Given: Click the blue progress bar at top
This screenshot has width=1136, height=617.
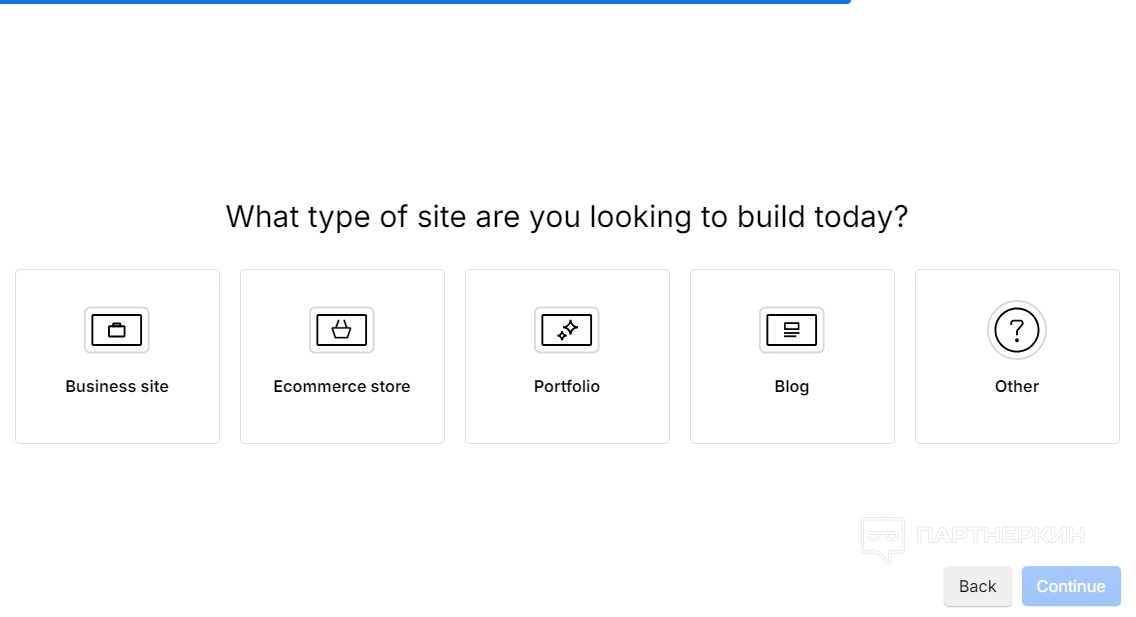Looking at the screenshot, I should (425, 2).
